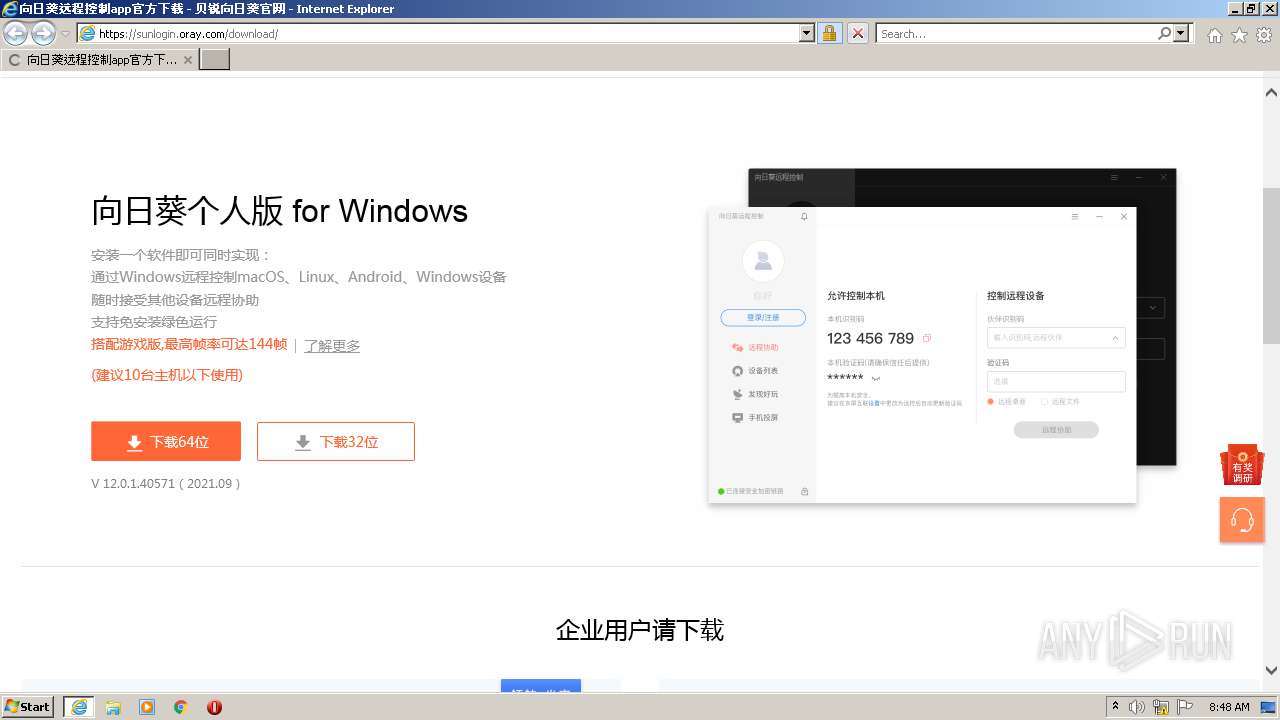The width and height of the screenshot is (1280, 720).
Task: Select the 向日葵远程控制app browser tab
Action: point(100,60)
